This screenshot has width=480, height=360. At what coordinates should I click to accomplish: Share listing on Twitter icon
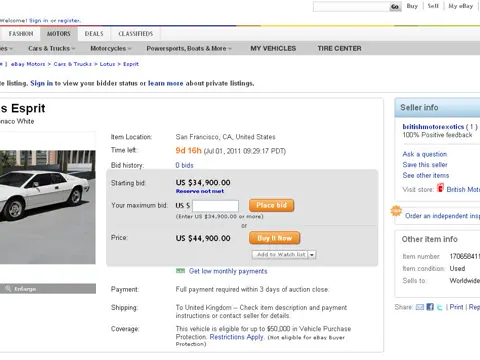[440, 307]
